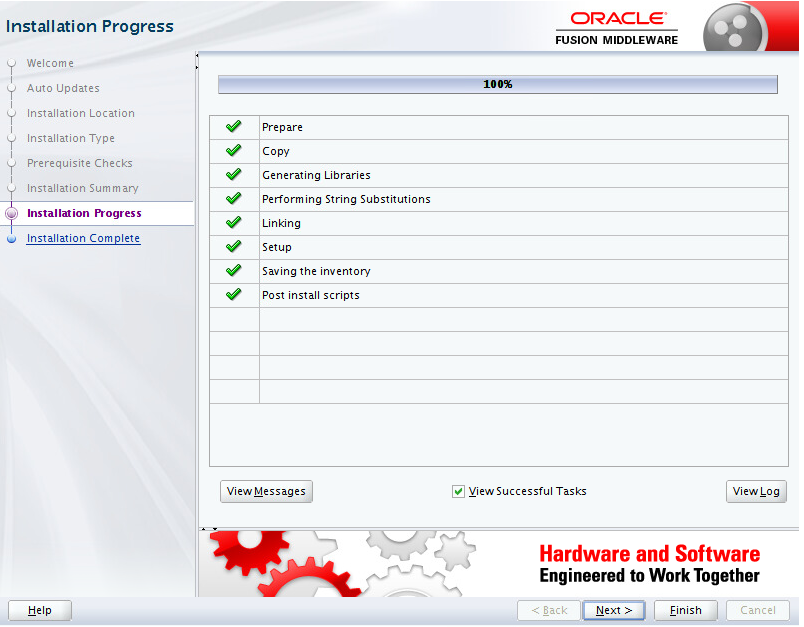Click the Hardware and Software banner image
The height and width of the screenshot is (627, 804).
[x=498, y=564]
